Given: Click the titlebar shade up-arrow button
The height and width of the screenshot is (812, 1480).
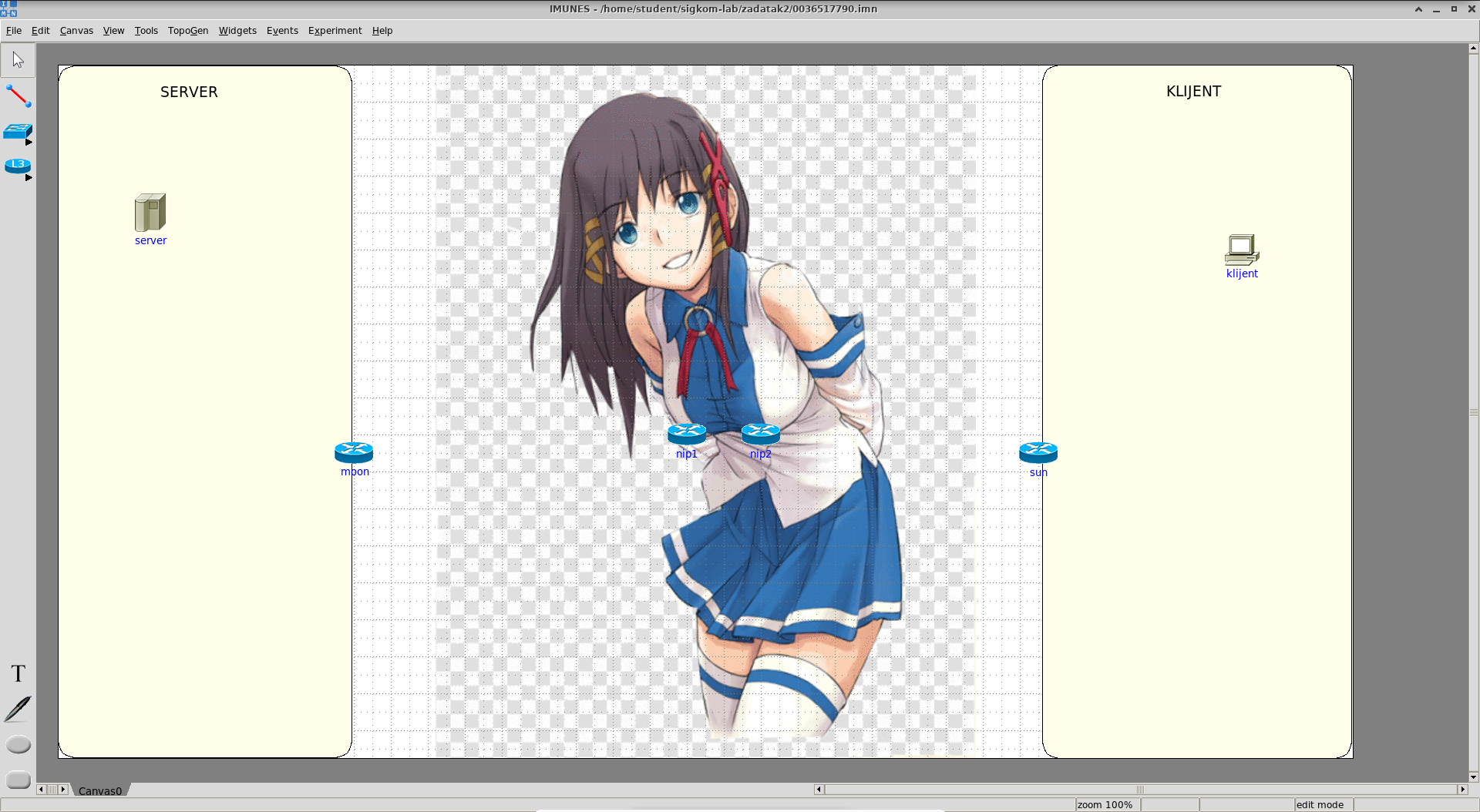Looking at the screenshot, I should 1418,9.
